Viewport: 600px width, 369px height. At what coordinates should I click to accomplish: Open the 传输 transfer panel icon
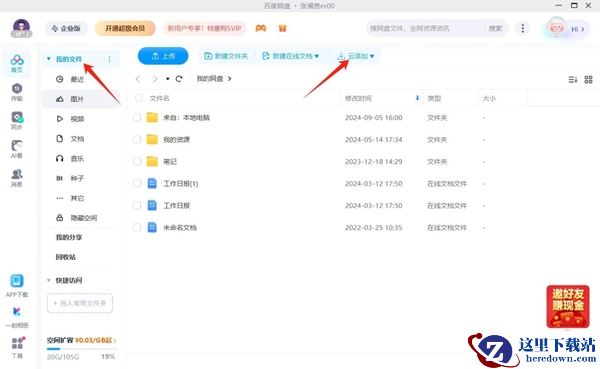17,92
